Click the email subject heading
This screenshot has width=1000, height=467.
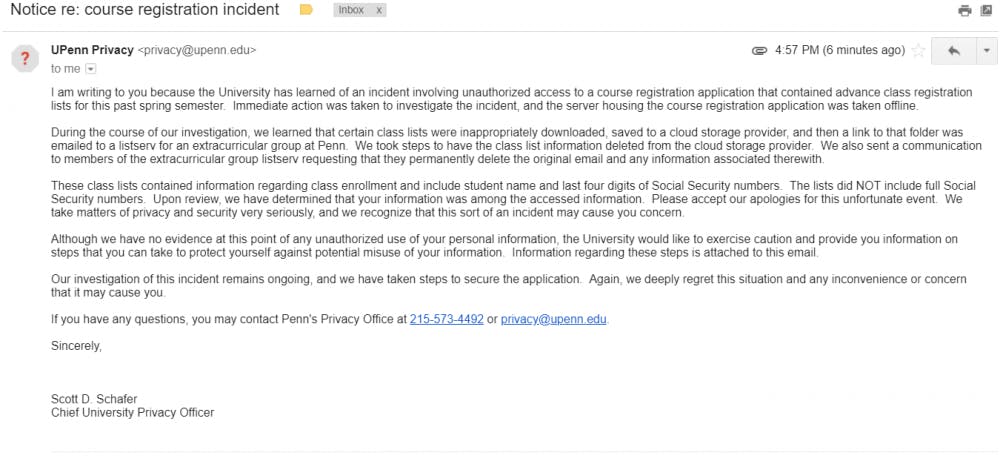[x=145, y=11]
